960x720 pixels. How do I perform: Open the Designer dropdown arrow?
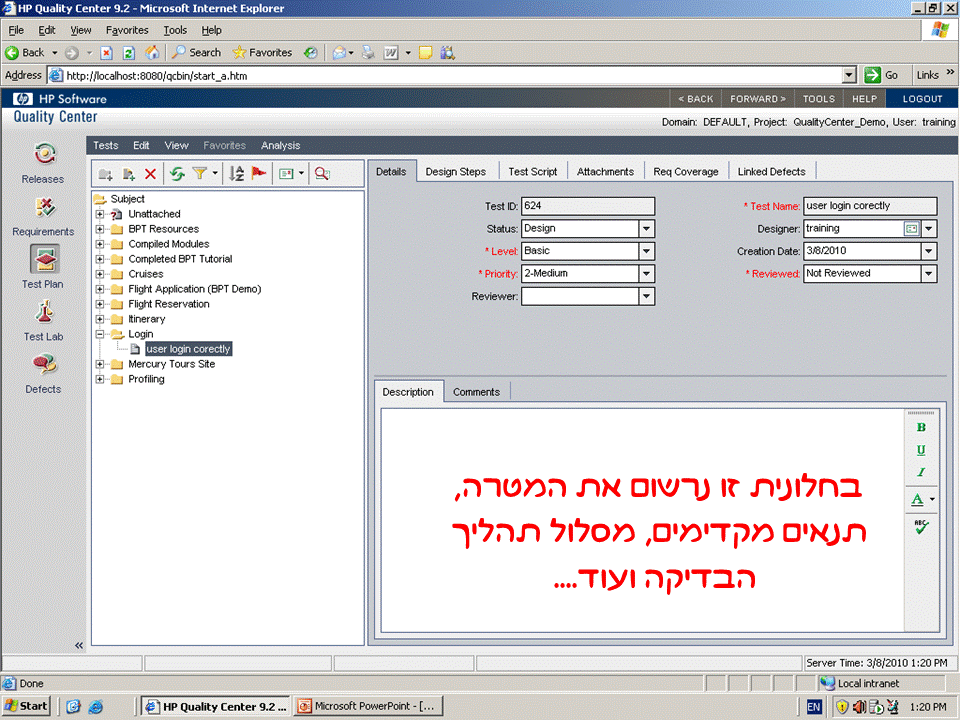[929, 229]
